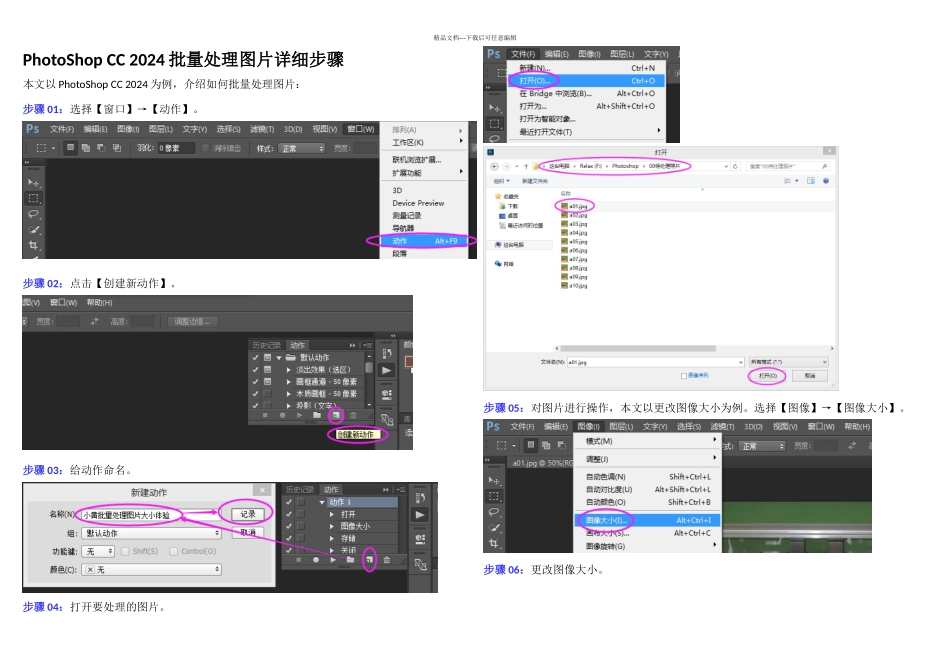Activate the Crop tool in step 01 toolbar
The image size is (950, 672).
coord(33,245)
